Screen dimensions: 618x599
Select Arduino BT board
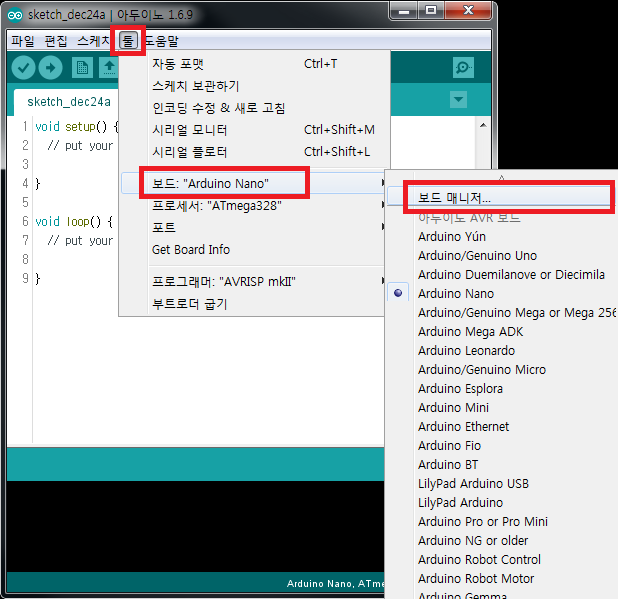coord(448,465)
